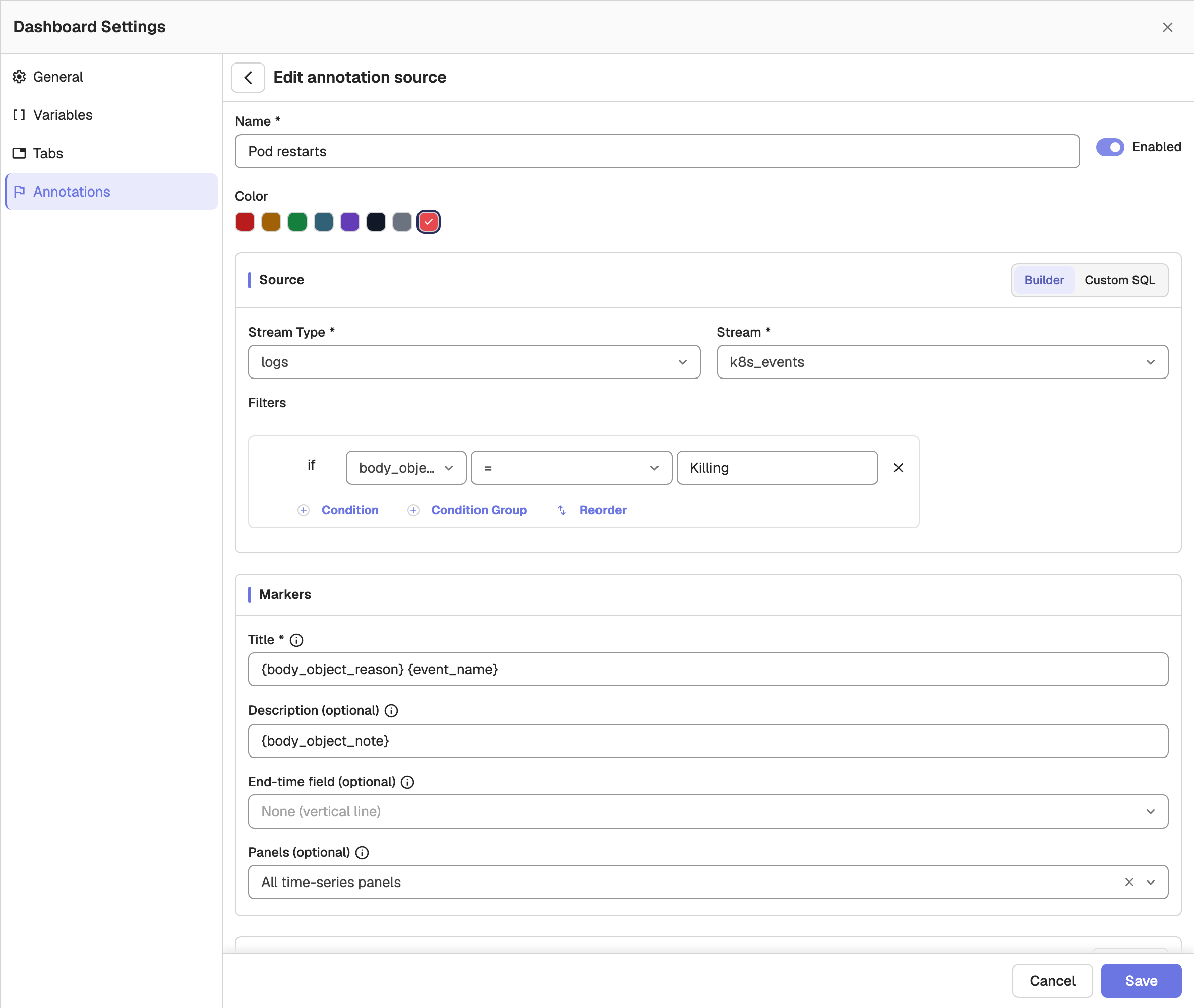1194x1008 pixels.
Task: Click the Annotations flag icon
Action: click(20, 192)
